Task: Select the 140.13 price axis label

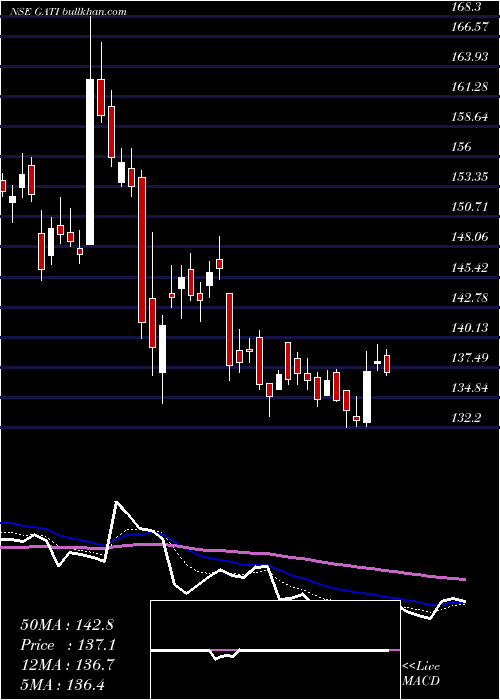Action: tap(472, 328)
